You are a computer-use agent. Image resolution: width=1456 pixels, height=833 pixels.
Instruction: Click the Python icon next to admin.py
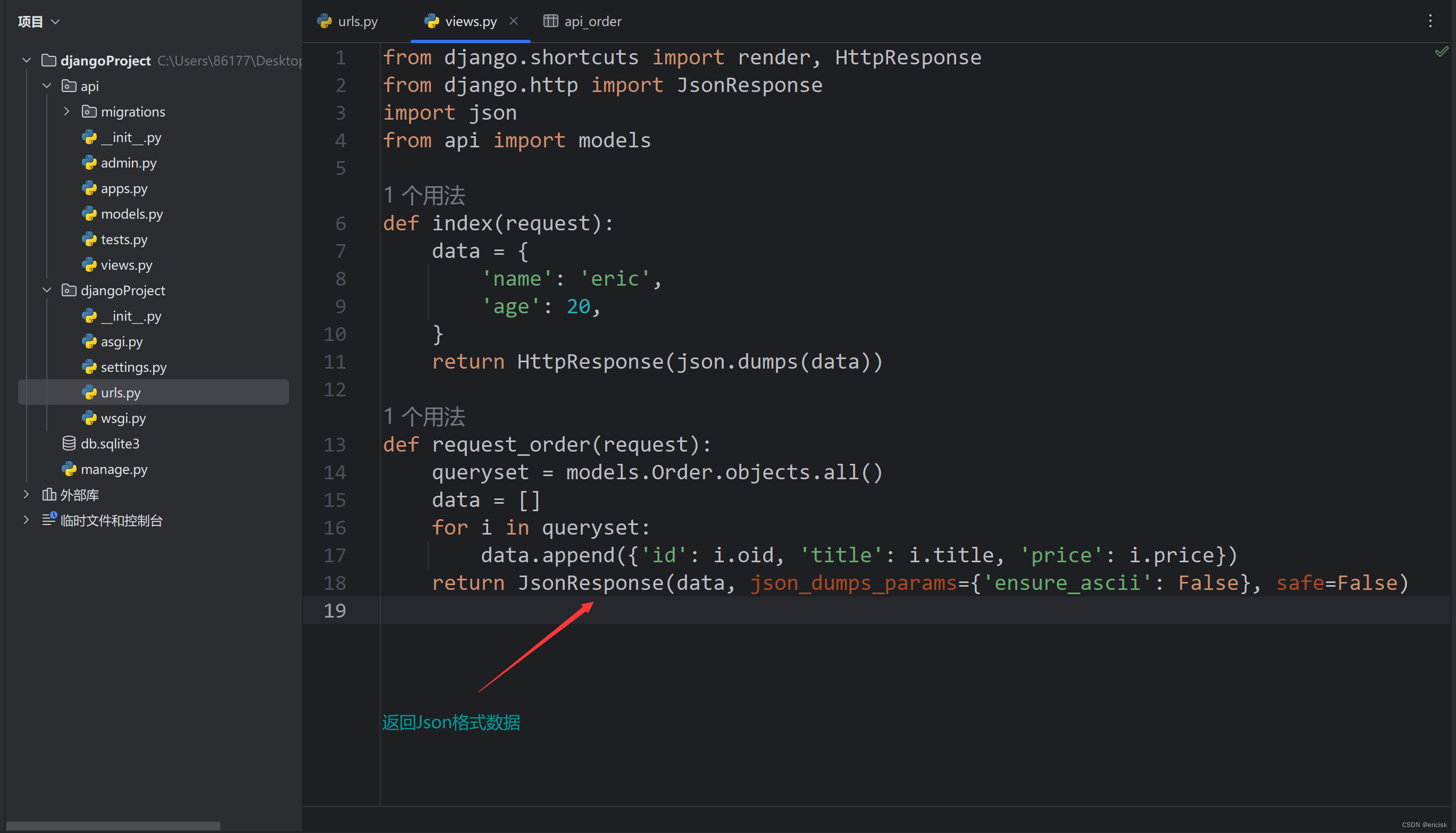point(89,162)
